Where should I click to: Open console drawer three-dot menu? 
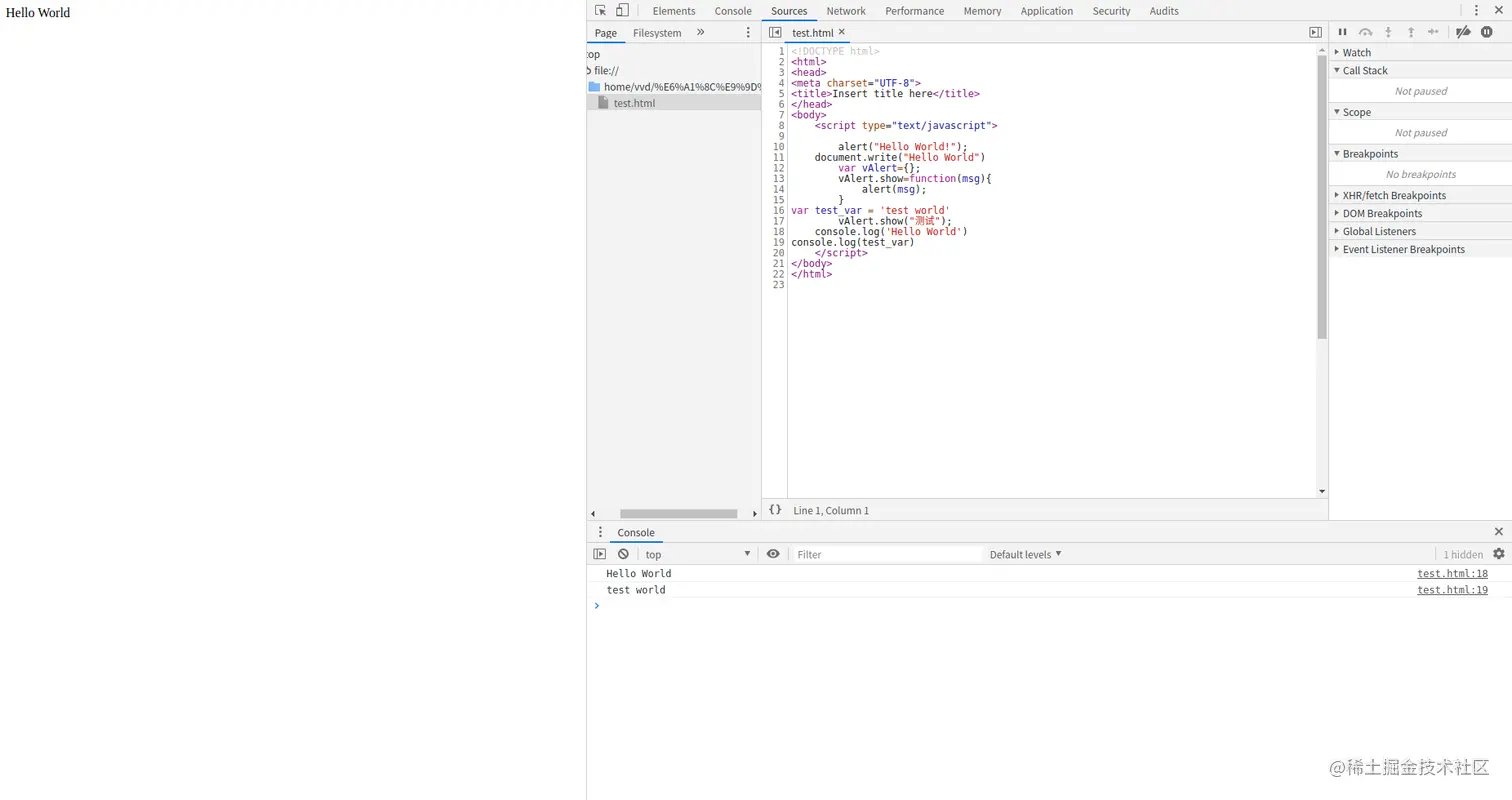(600, 533)
